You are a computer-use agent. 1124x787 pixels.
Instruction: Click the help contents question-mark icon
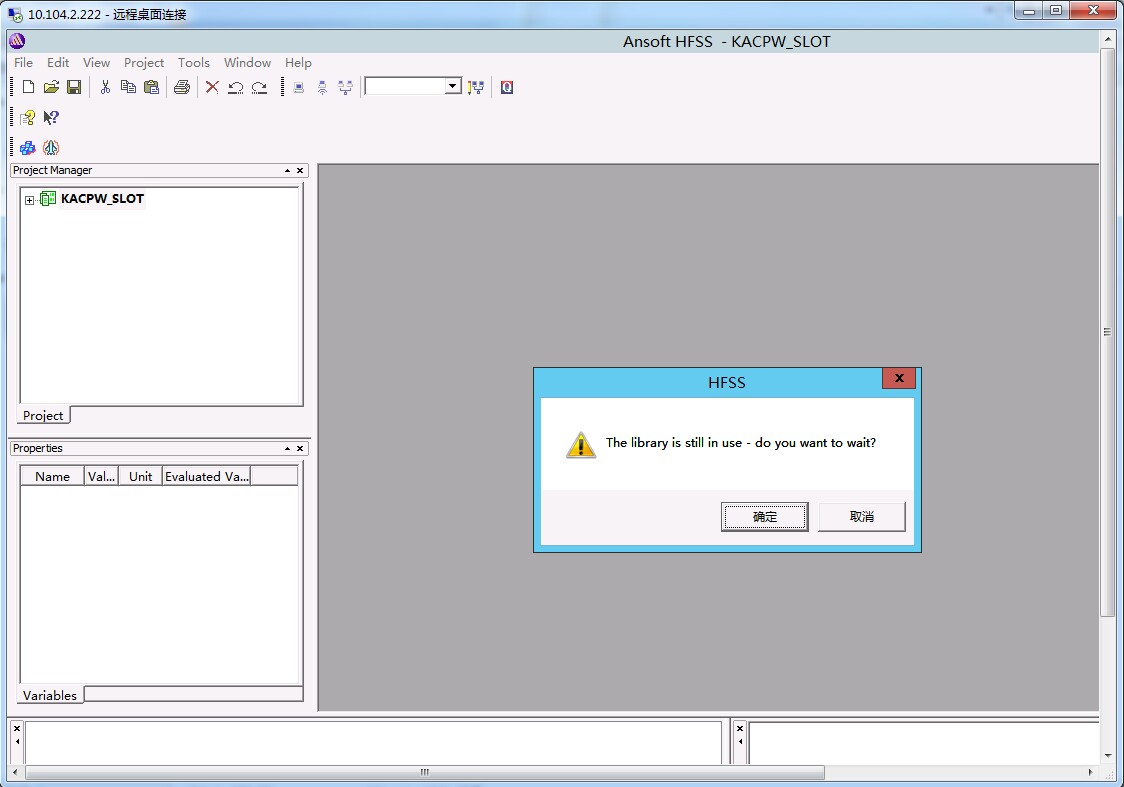tap(28, 118)
